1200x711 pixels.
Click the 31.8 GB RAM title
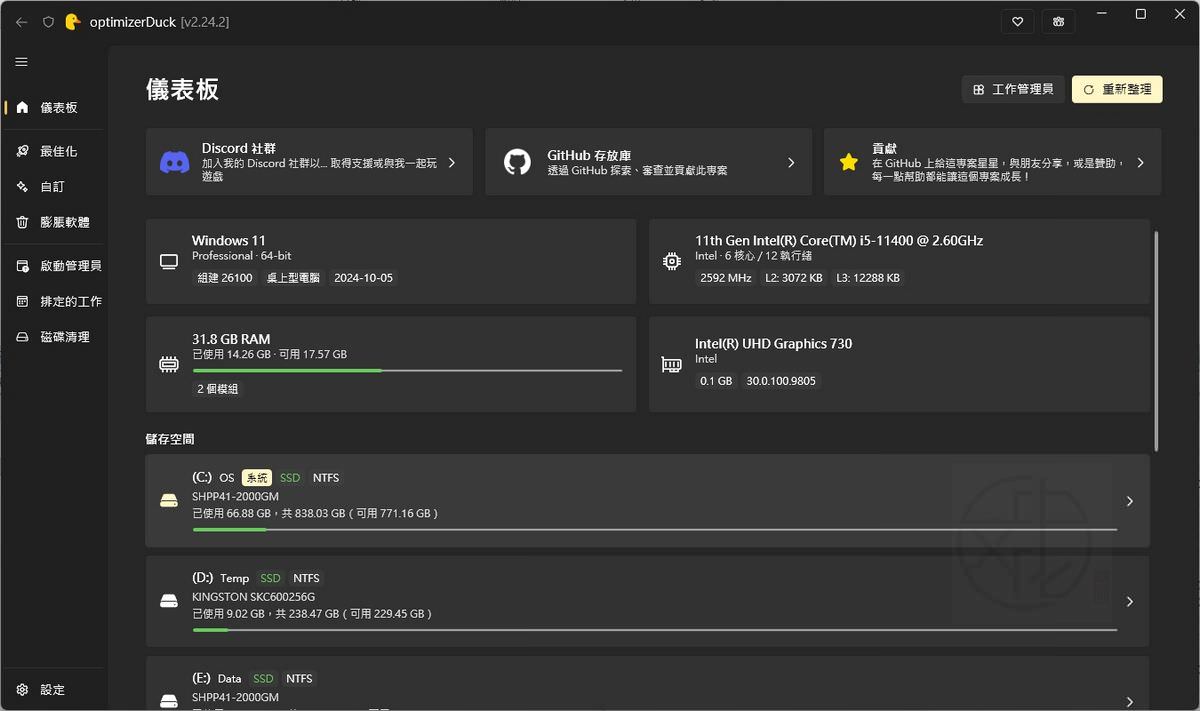(231, 339)
